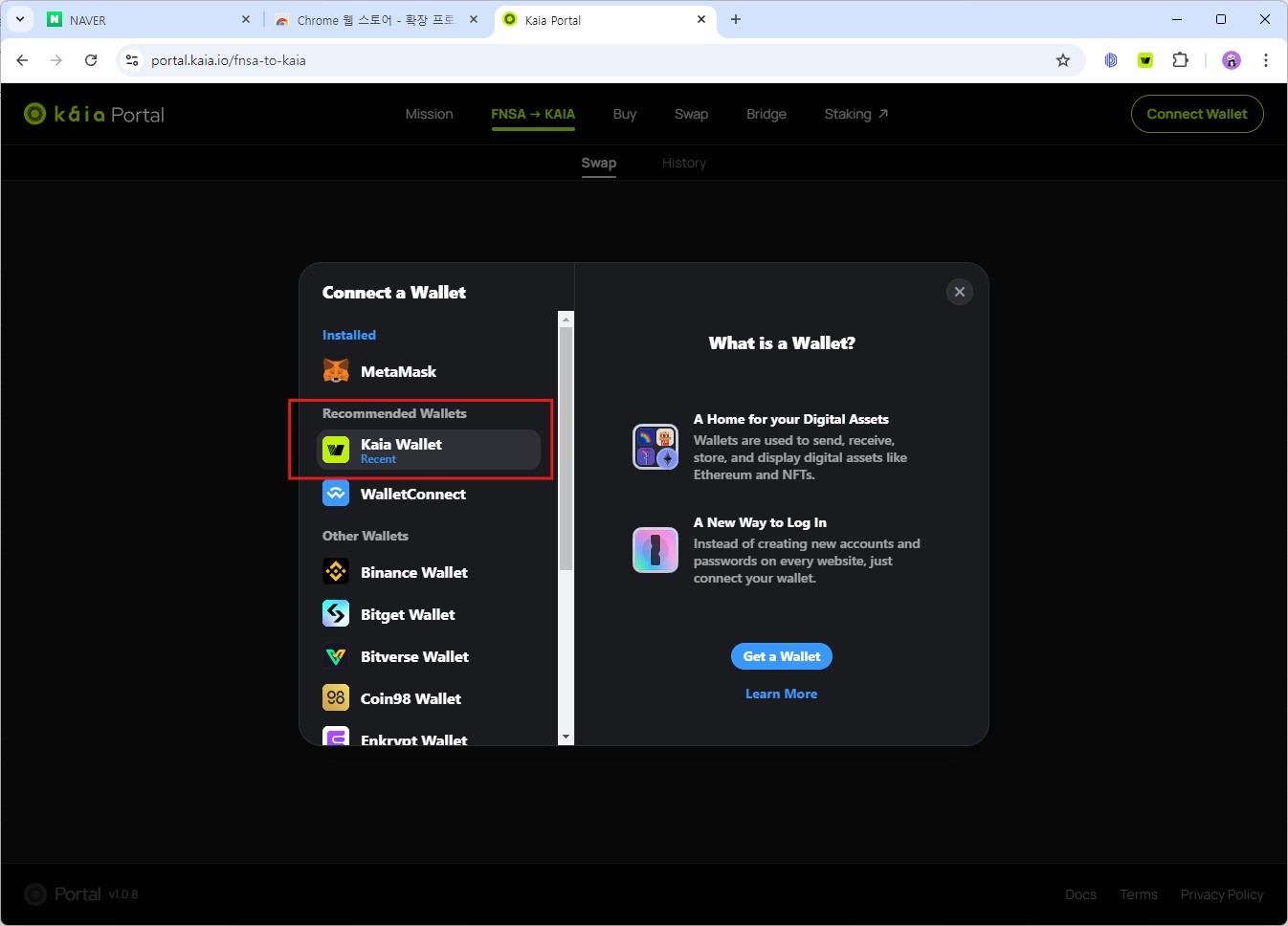Select the Coin98 Wallet icon

click(336, 698)
